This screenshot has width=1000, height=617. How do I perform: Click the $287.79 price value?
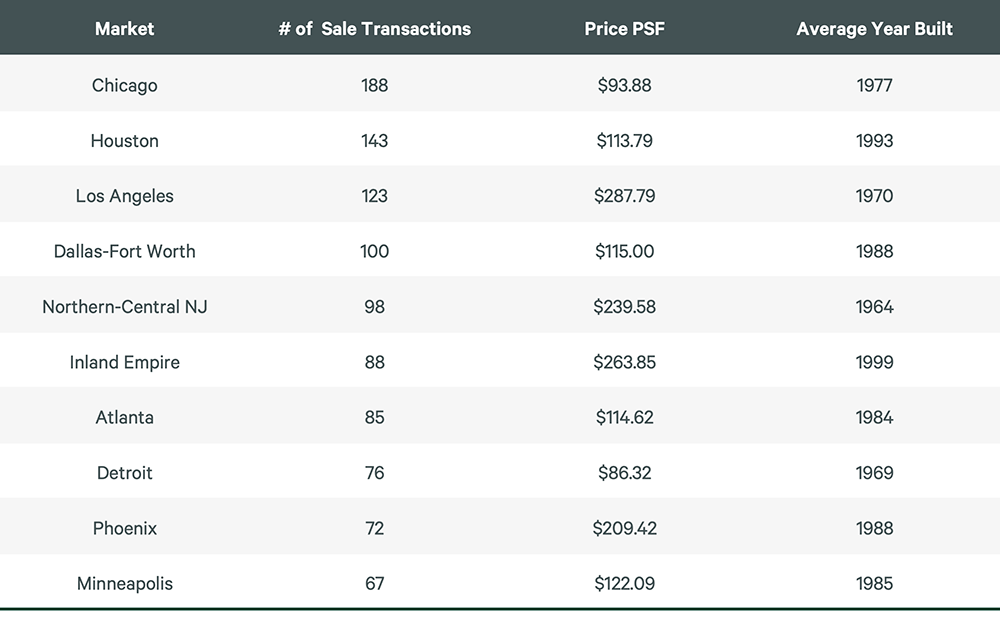[624, 196]
